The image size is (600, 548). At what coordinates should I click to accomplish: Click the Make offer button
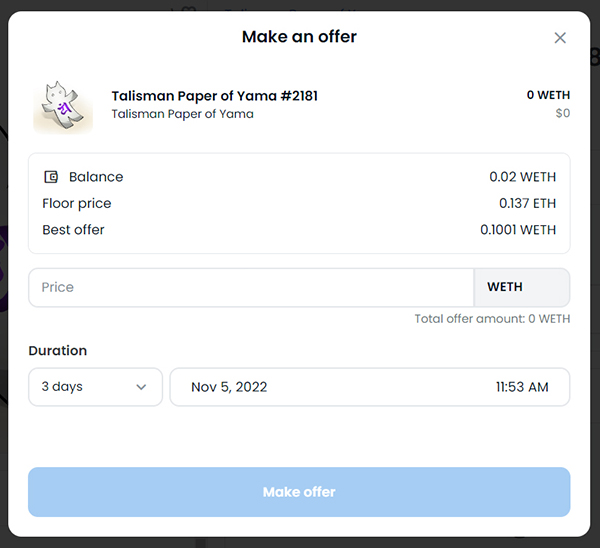(x=299, y=492)
